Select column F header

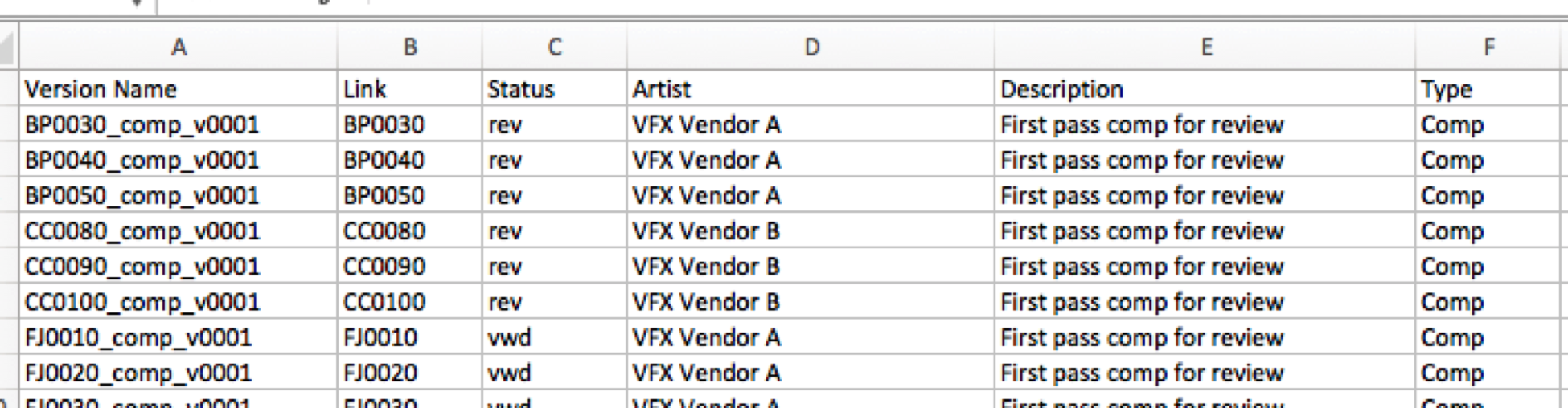tap(1488, 48)
